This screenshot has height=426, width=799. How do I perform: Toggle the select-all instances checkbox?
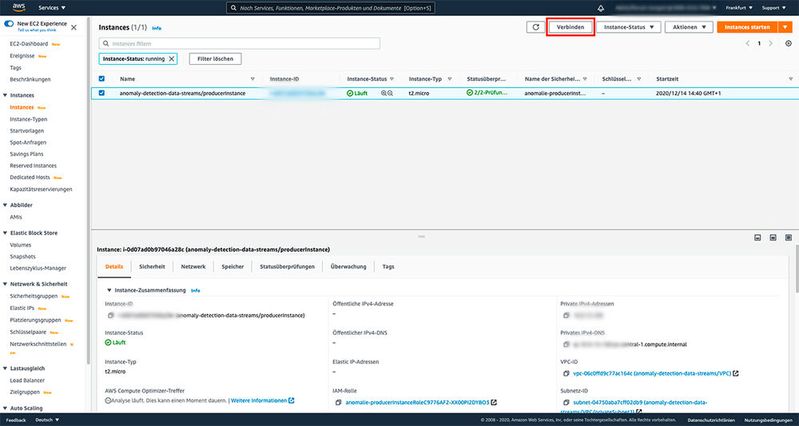[x=101, y=79]
